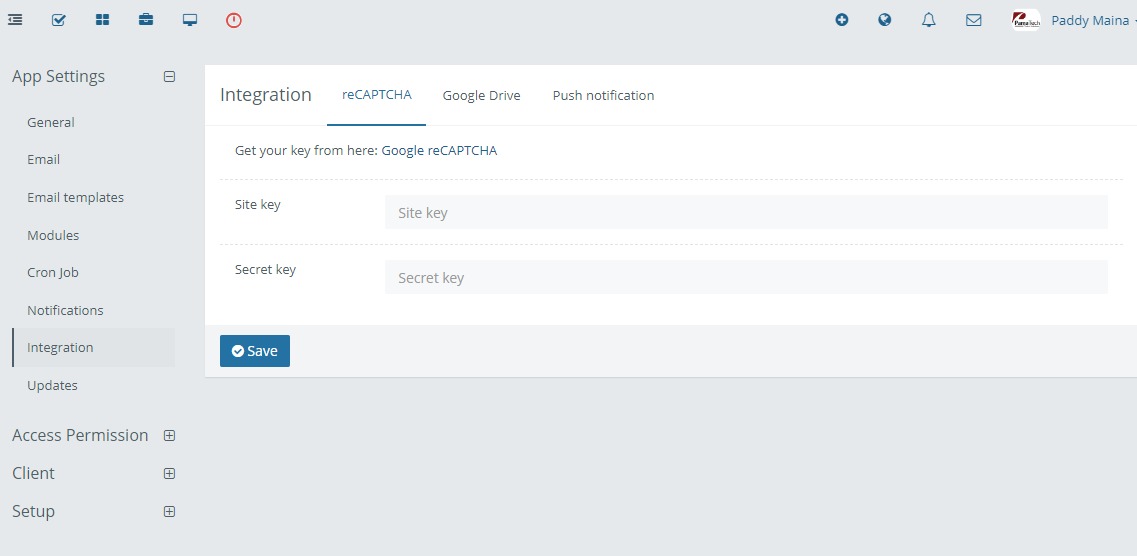Focus the Secret key input field
Screen dimensions: 1137x556
(746, 278)
